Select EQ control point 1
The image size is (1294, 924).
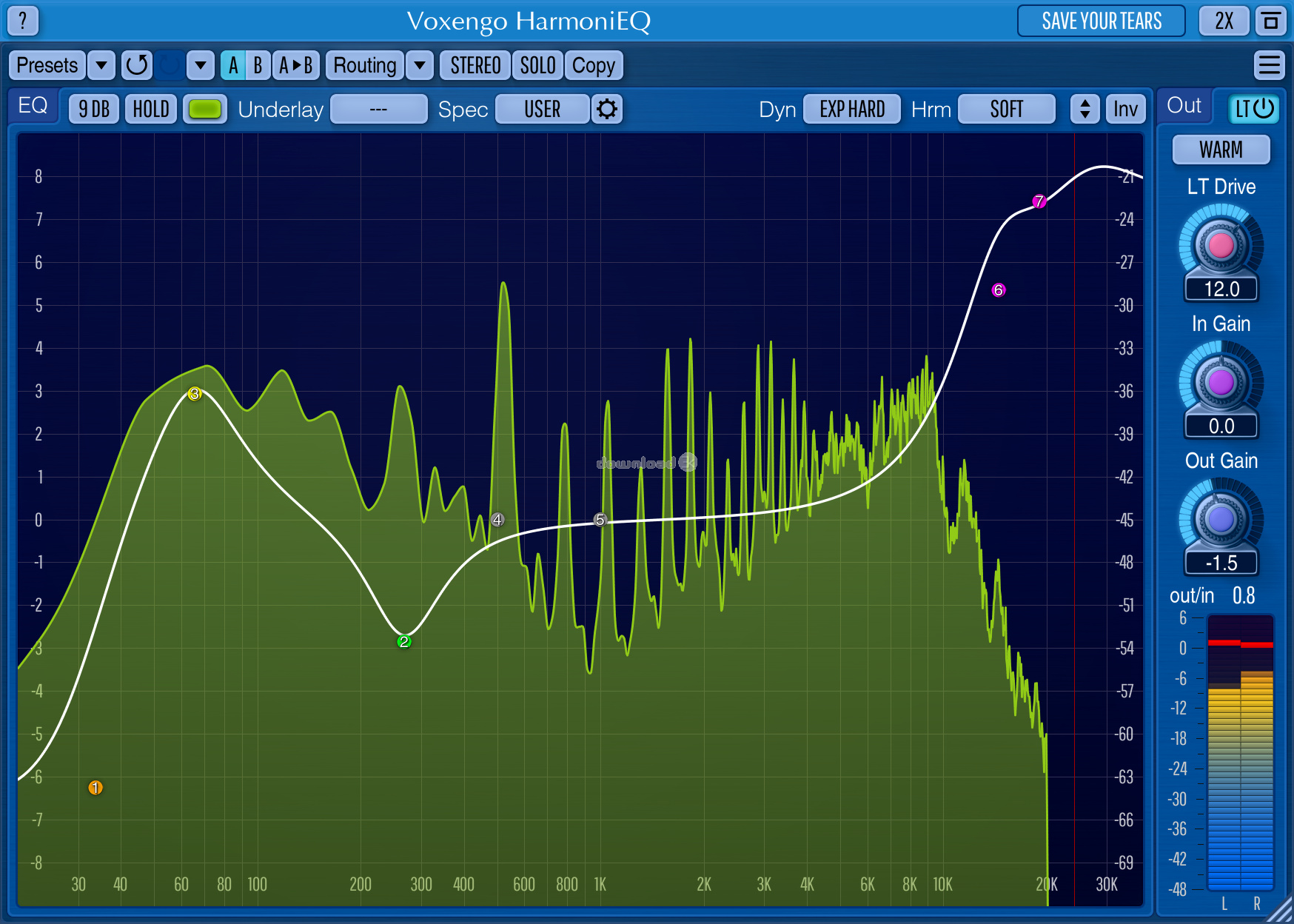[x=95, y=788]
